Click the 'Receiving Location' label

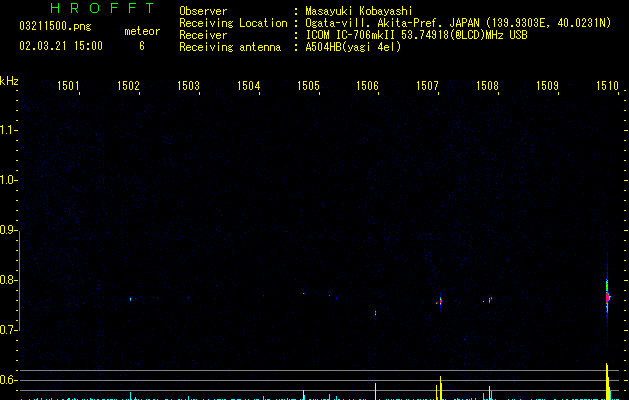tap(233, 23)
